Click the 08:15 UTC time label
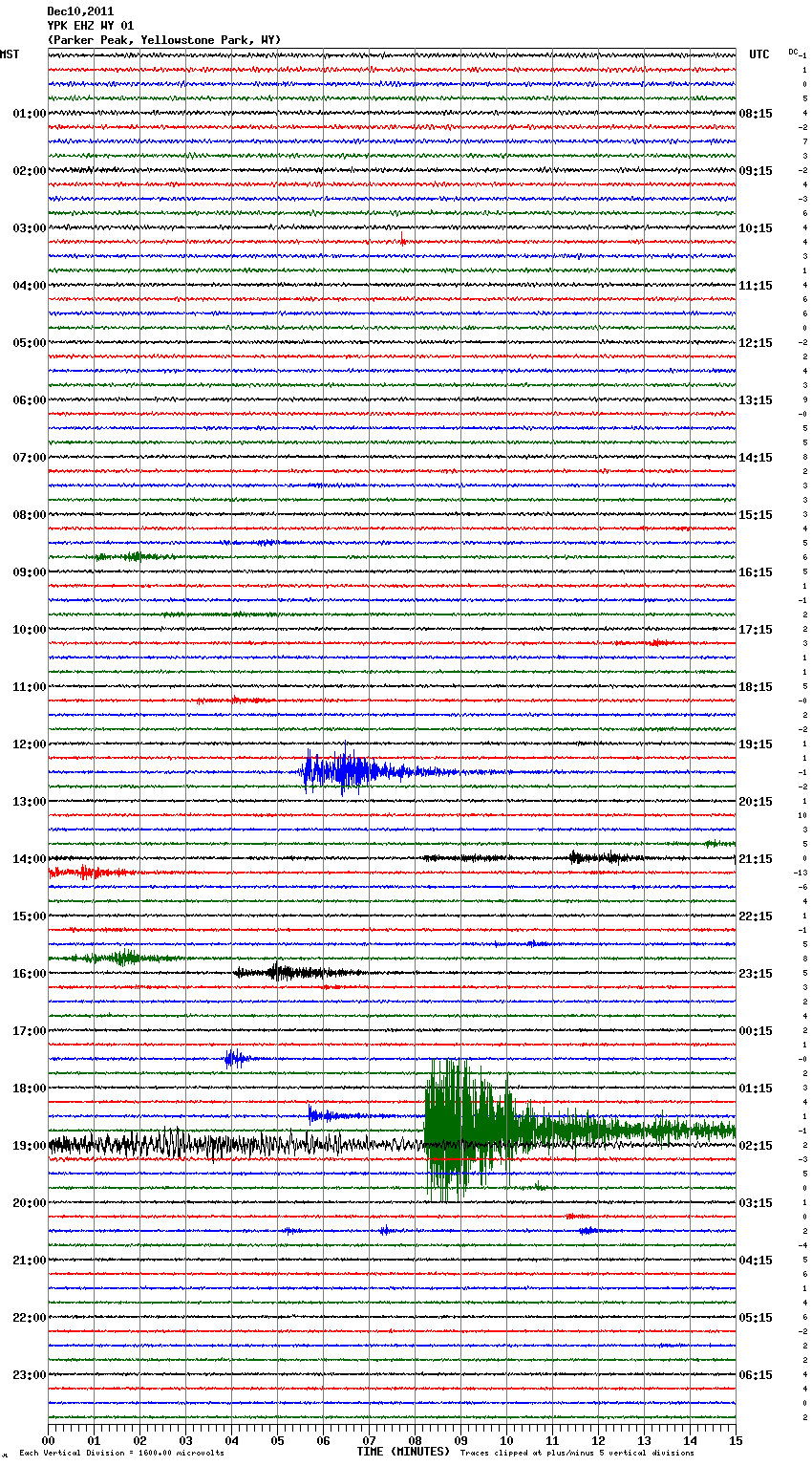 pyautogui.click(x=756, y=114)
